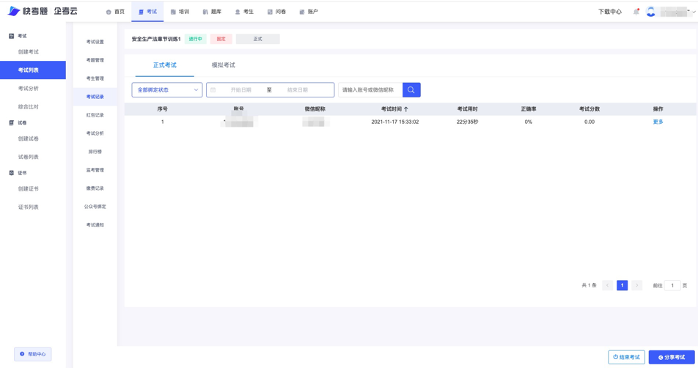Image resolution: width=698 pixels, height=368 pixels.
Task: Click the blue search magnifier button
Action: (x=411, y=90)
